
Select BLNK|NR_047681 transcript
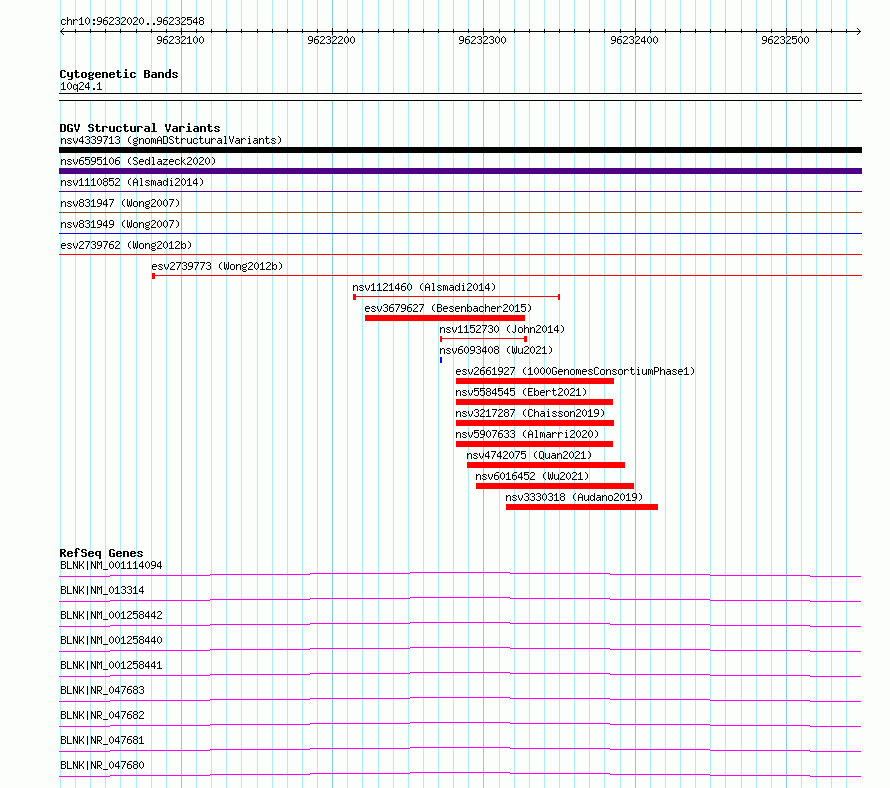102,740
